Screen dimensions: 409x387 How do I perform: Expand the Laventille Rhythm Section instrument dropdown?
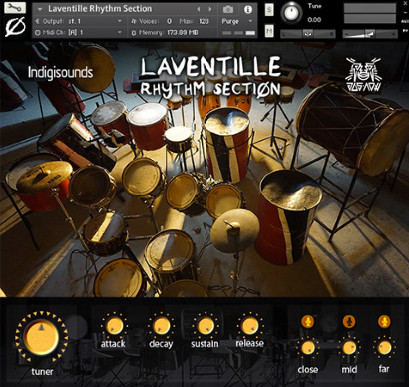tap(40, 9)
